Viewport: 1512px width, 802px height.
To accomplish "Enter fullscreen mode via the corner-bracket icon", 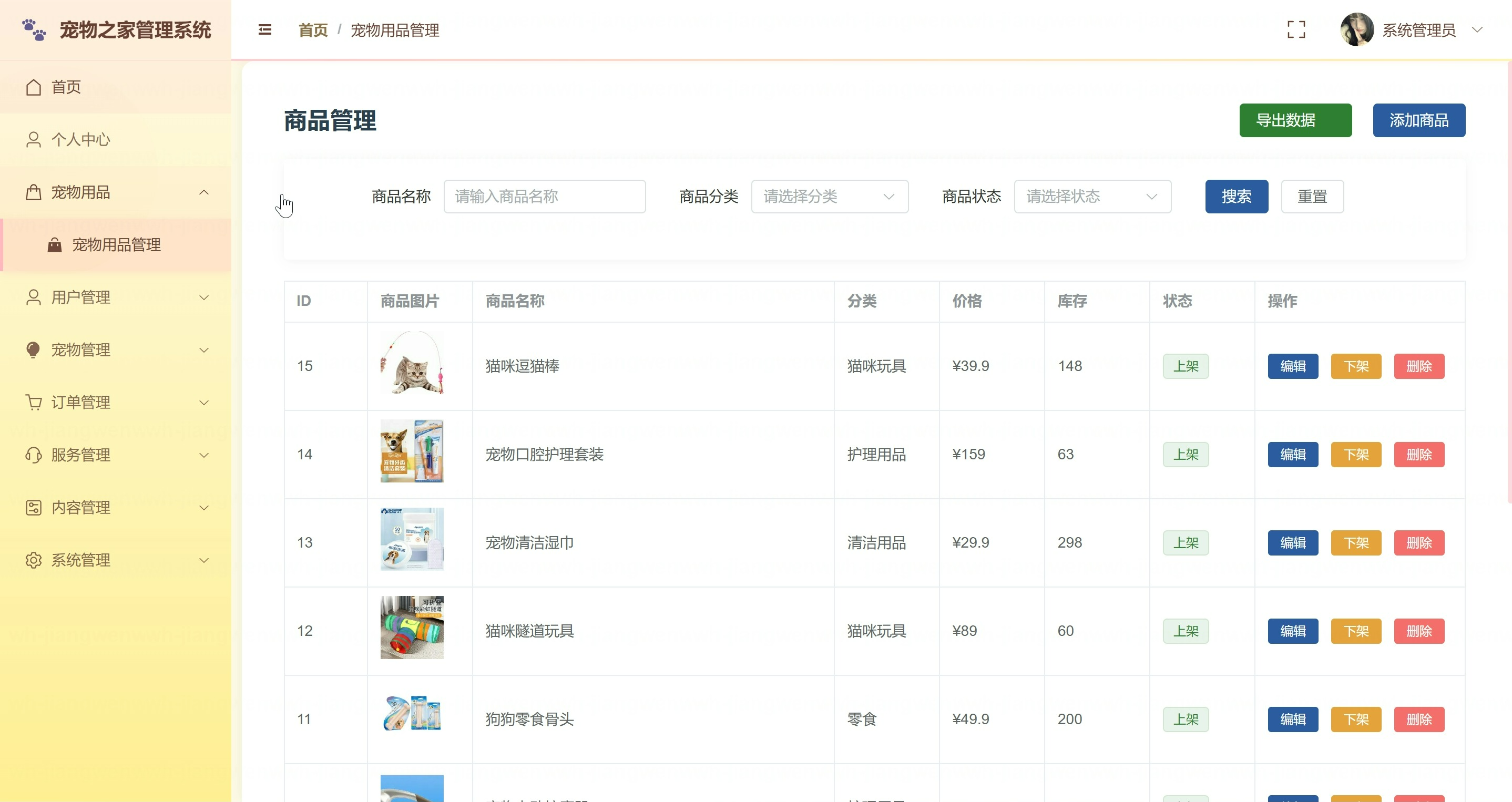I will tap(1296, 29).
